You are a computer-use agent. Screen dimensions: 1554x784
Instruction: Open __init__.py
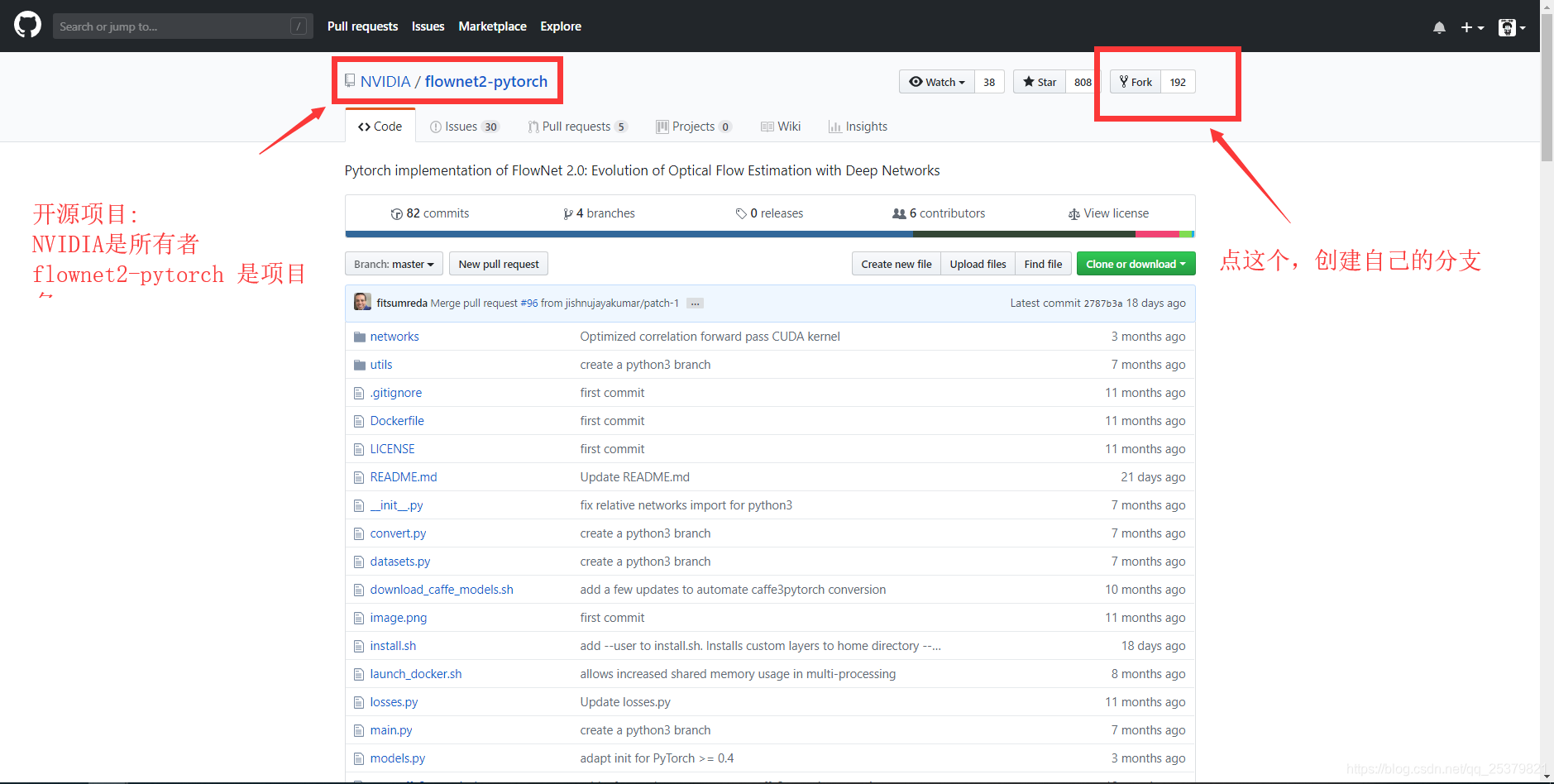(x=397, y=505)
